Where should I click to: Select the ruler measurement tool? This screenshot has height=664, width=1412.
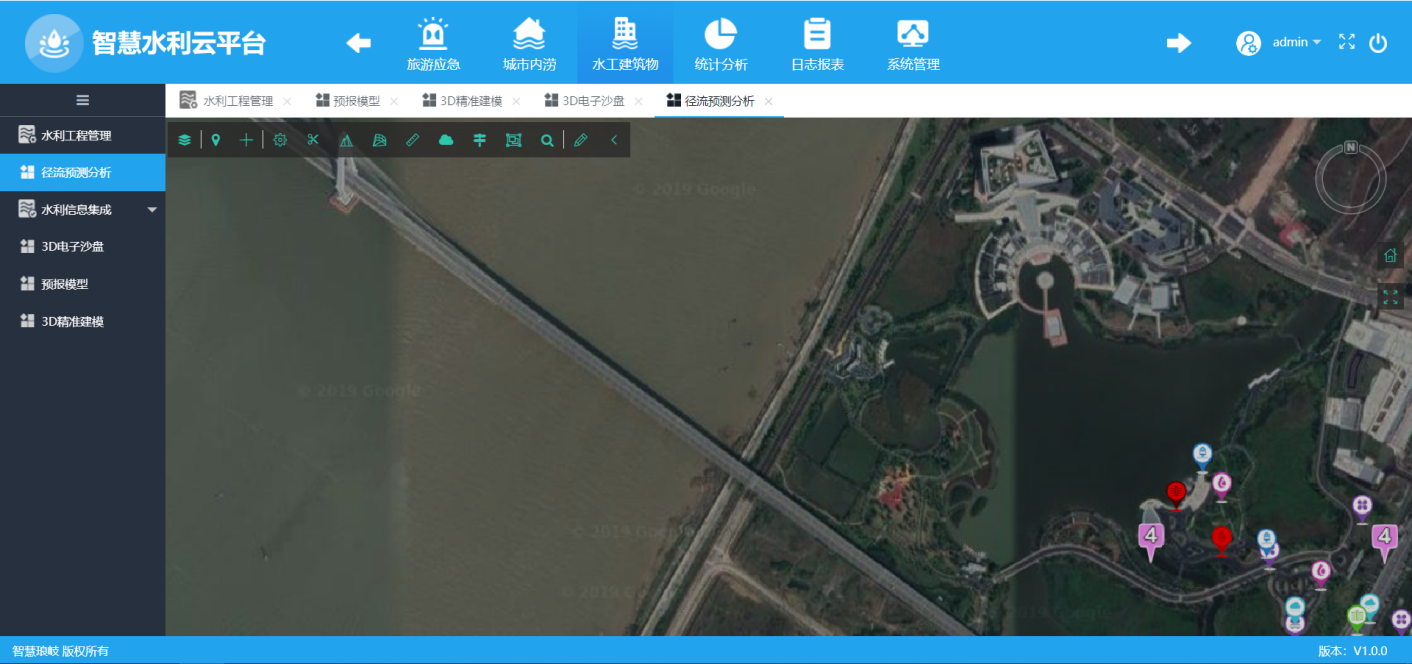tap(413, 140)
